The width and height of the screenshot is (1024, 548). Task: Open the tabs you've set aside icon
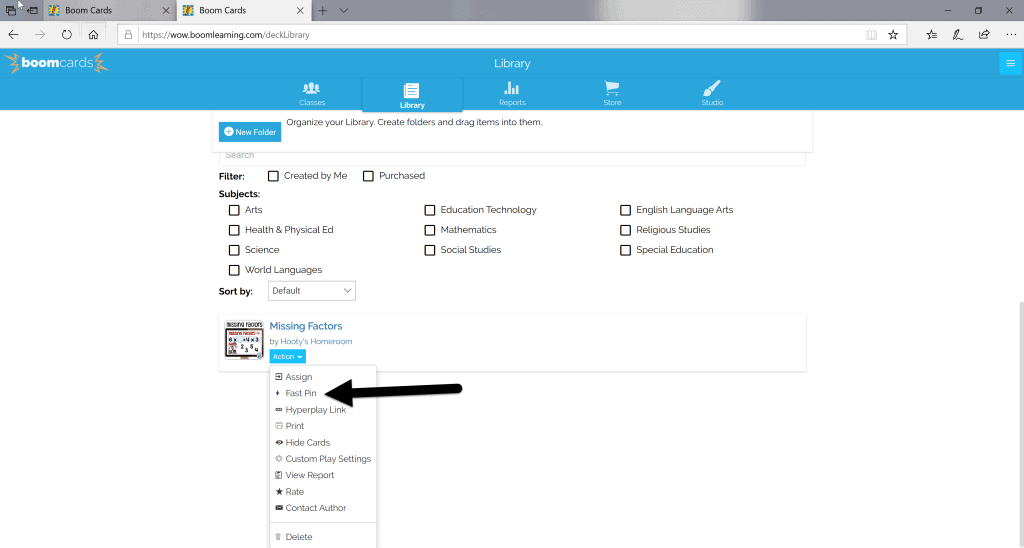click(11, 10)
